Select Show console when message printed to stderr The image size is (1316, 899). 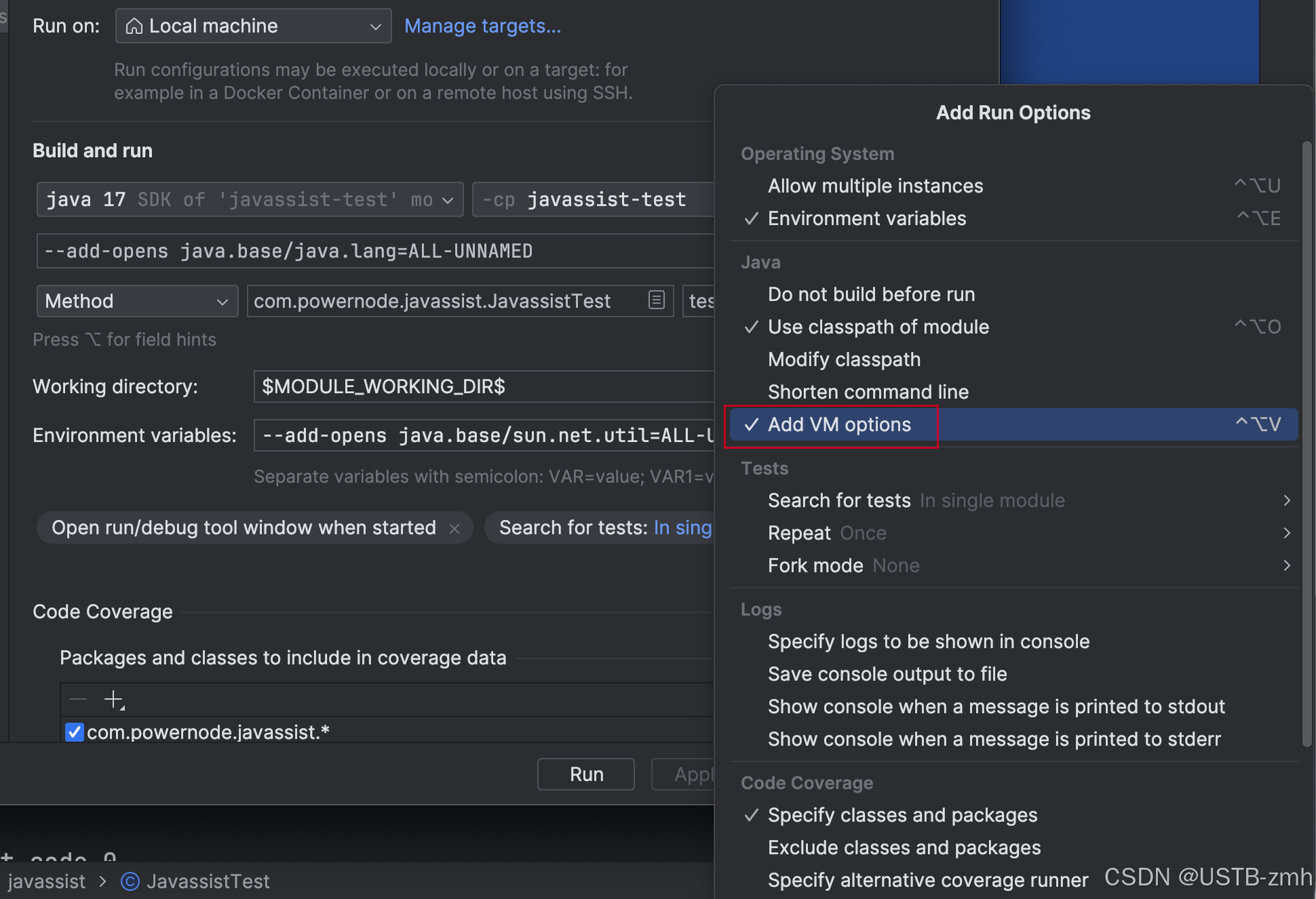pyautogui.click(x=1014, y=739)
